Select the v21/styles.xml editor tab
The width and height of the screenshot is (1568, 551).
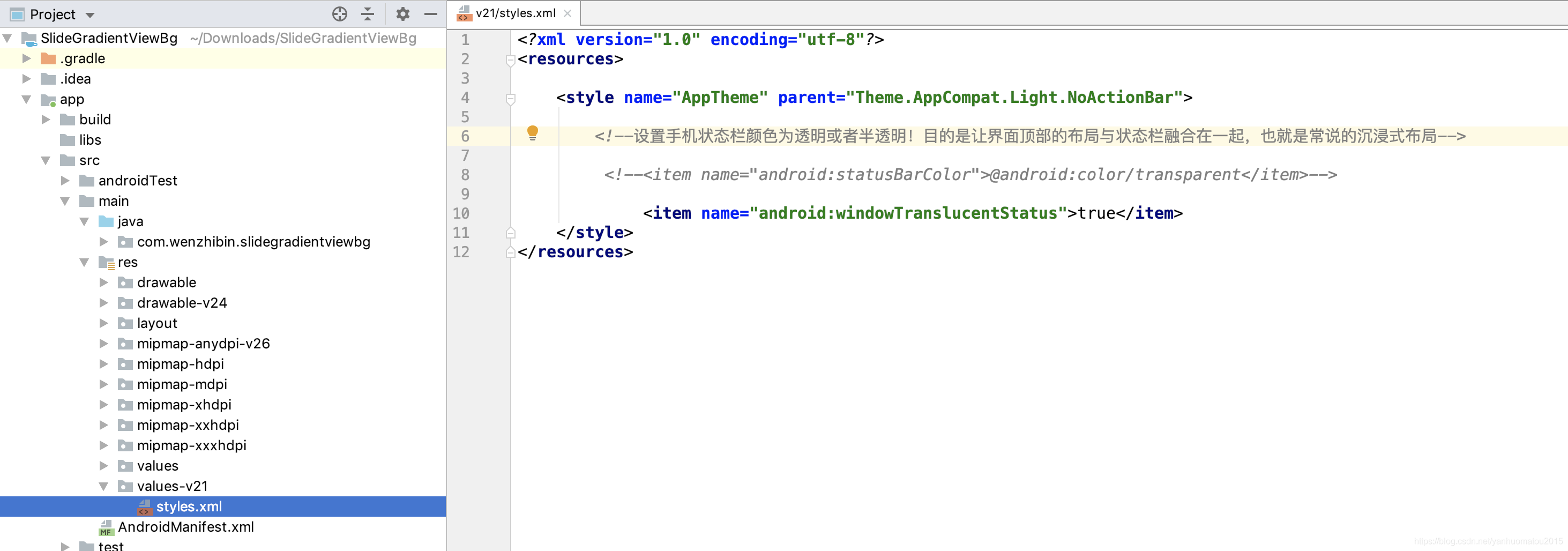(x=515, y=13)
